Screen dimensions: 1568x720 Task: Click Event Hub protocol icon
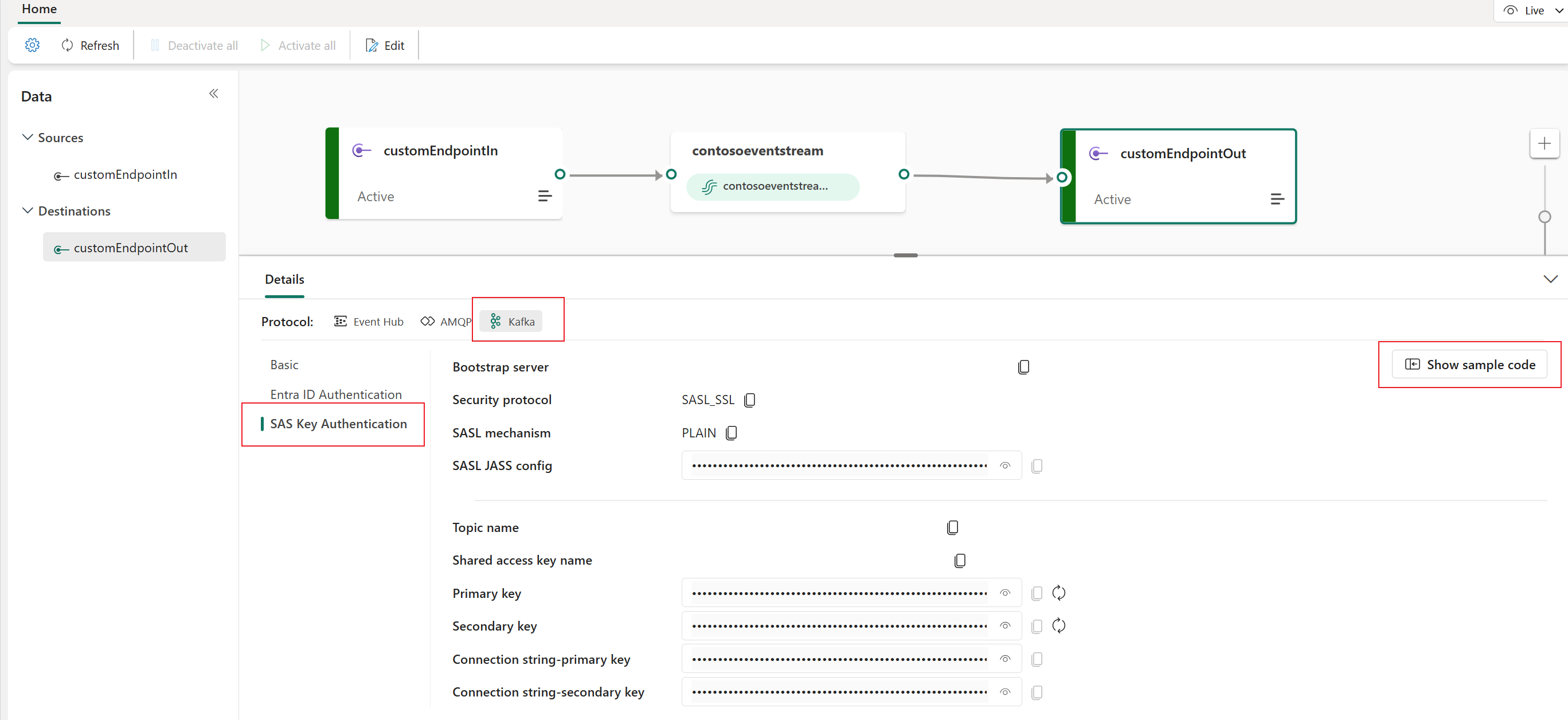340,321
